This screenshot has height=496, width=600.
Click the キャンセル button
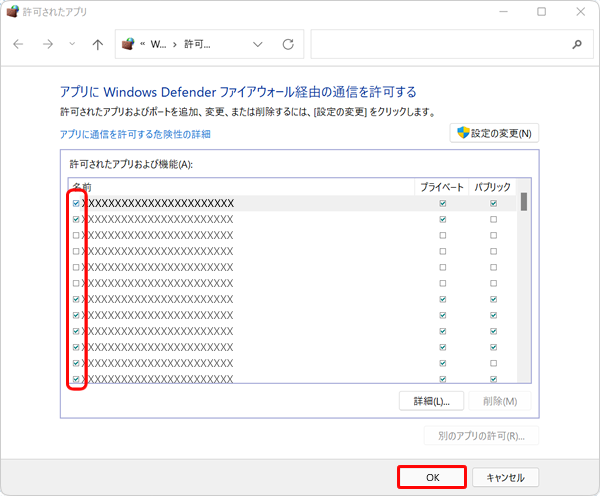(505, 477)
